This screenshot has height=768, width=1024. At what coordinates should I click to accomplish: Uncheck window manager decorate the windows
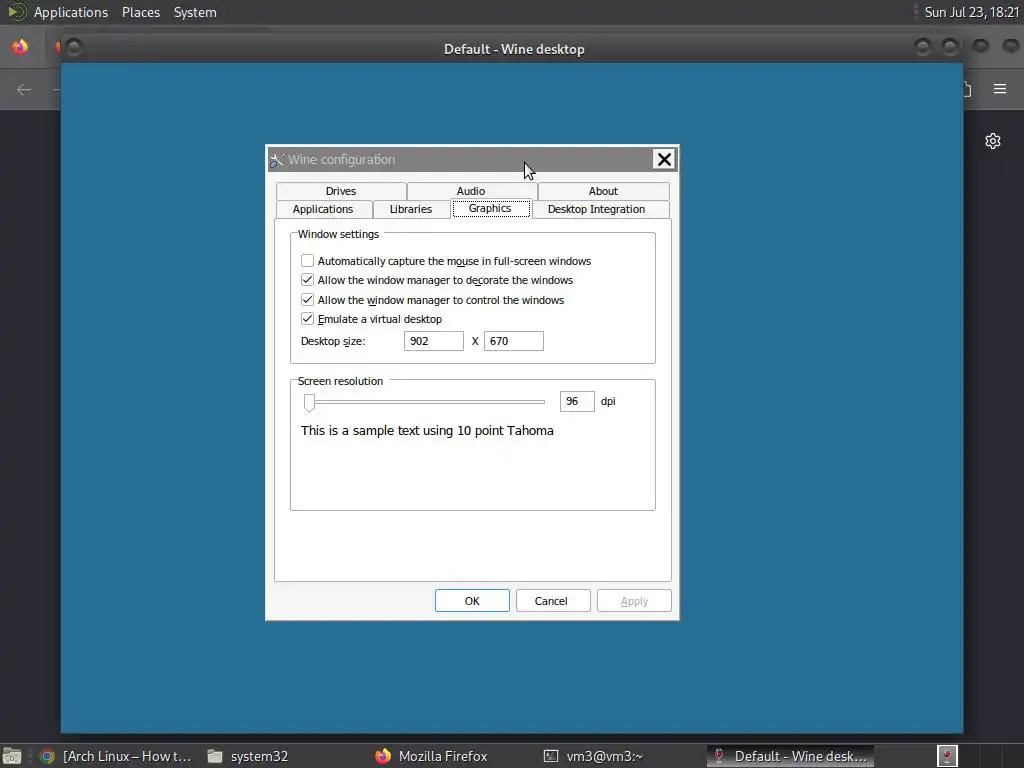[308, 280]
